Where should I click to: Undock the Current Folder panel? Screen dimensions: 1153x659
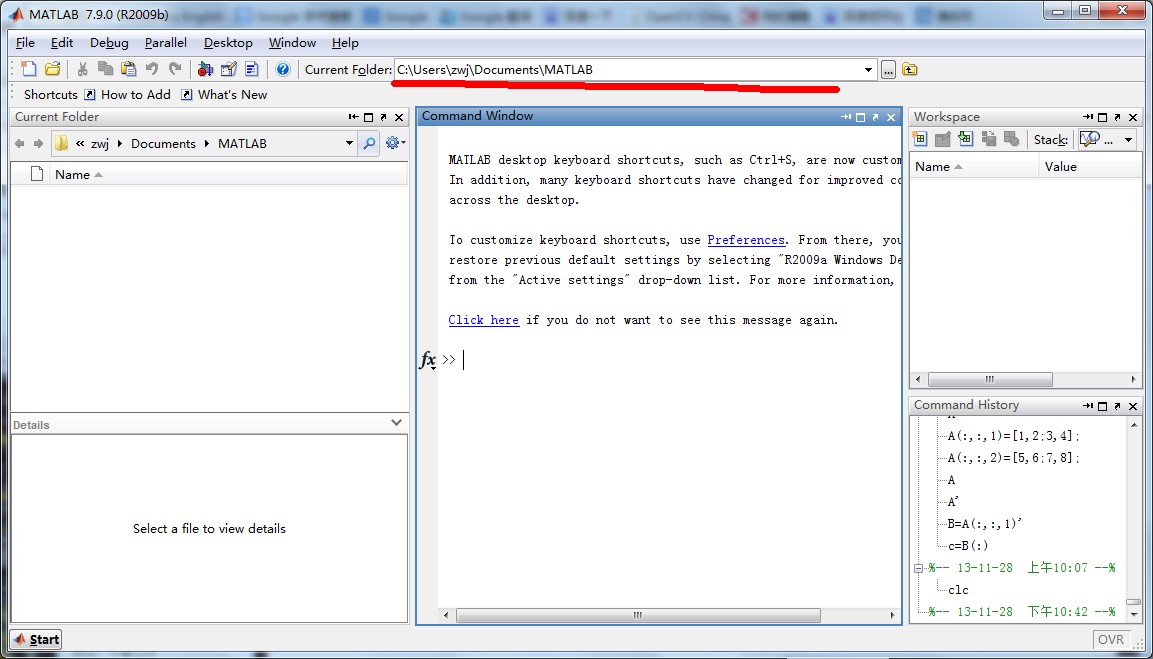[383, 117]
